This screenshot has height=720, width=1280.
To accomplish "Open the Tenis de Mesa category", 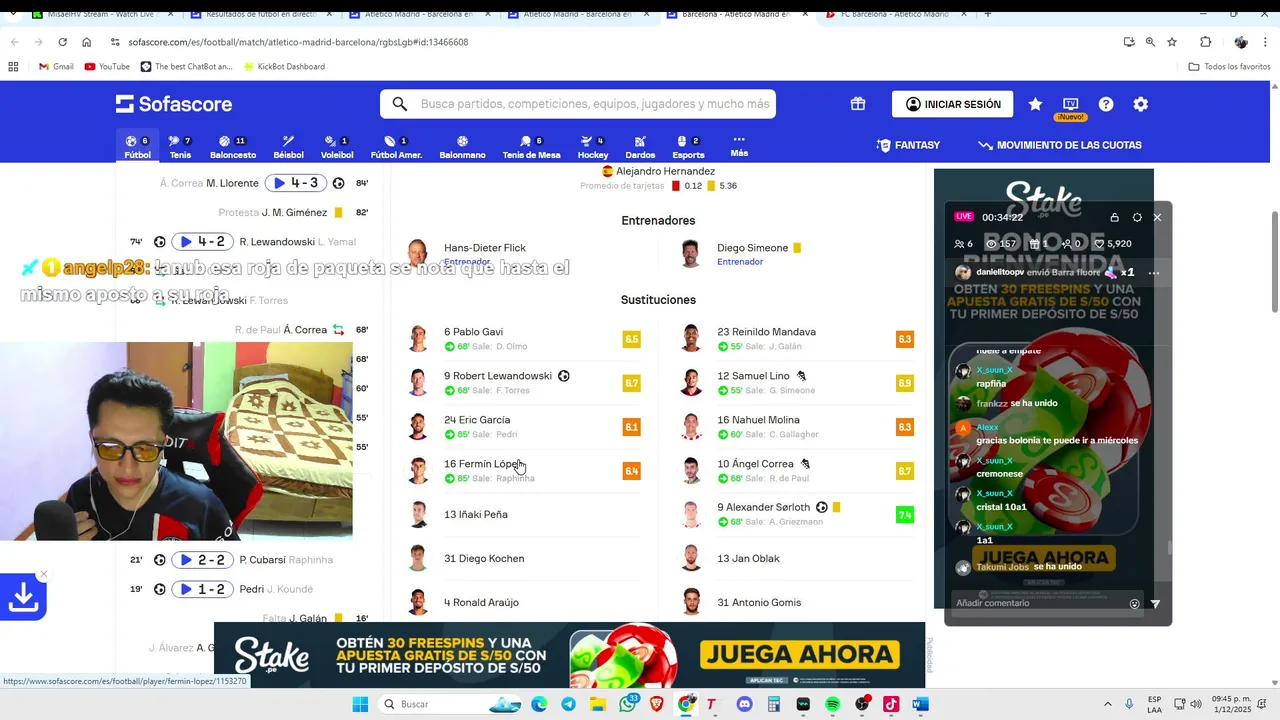I will pos(531,147).
